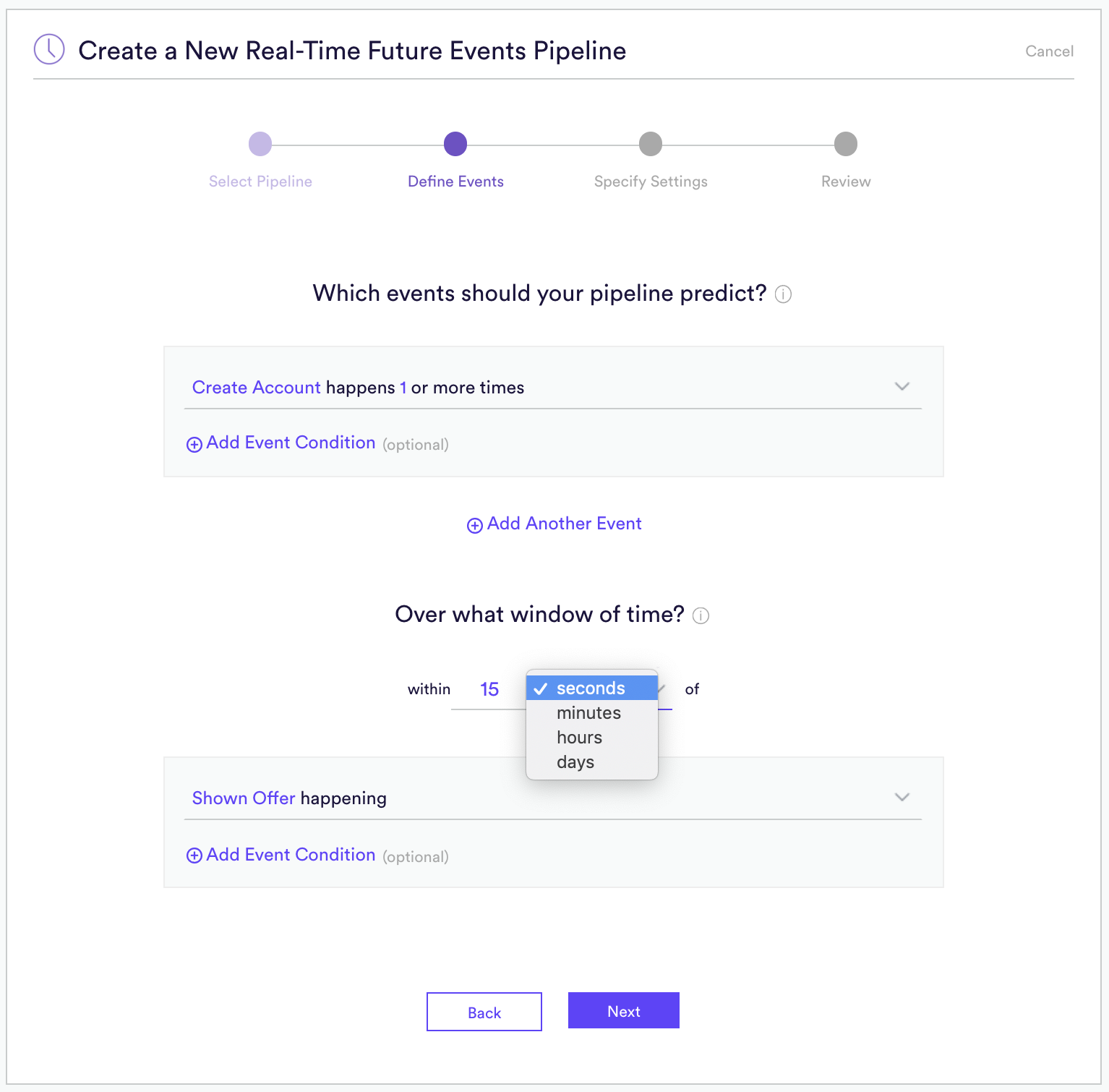
Task: Click the time window number field showing 15
Action: pos(489,689)
